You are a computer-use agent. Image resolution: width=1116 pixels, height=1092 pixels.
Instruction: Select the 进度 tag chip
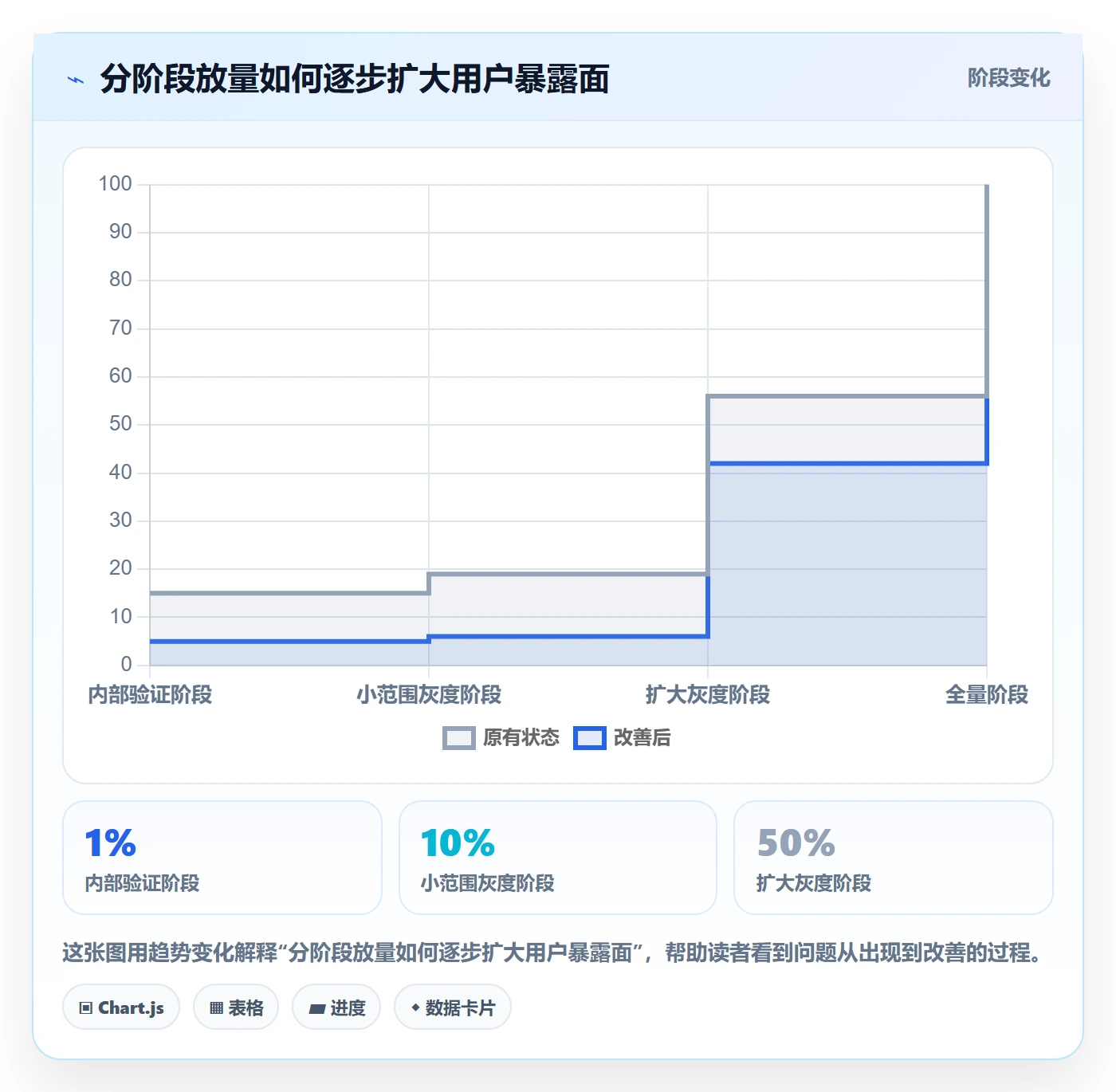(x=336, y=1008)
